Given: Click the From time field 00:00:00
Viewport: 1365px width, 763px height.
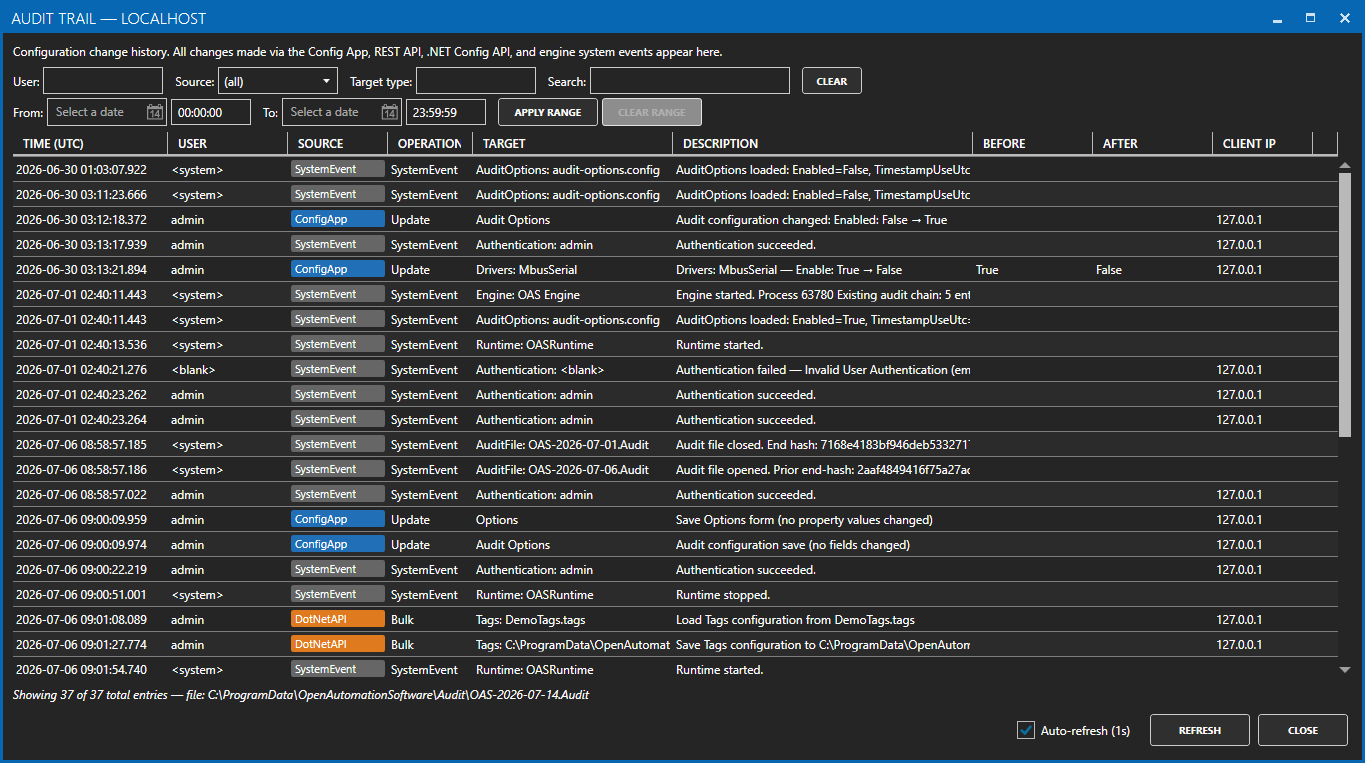Looking at the screenshot, I should (211, 112).
